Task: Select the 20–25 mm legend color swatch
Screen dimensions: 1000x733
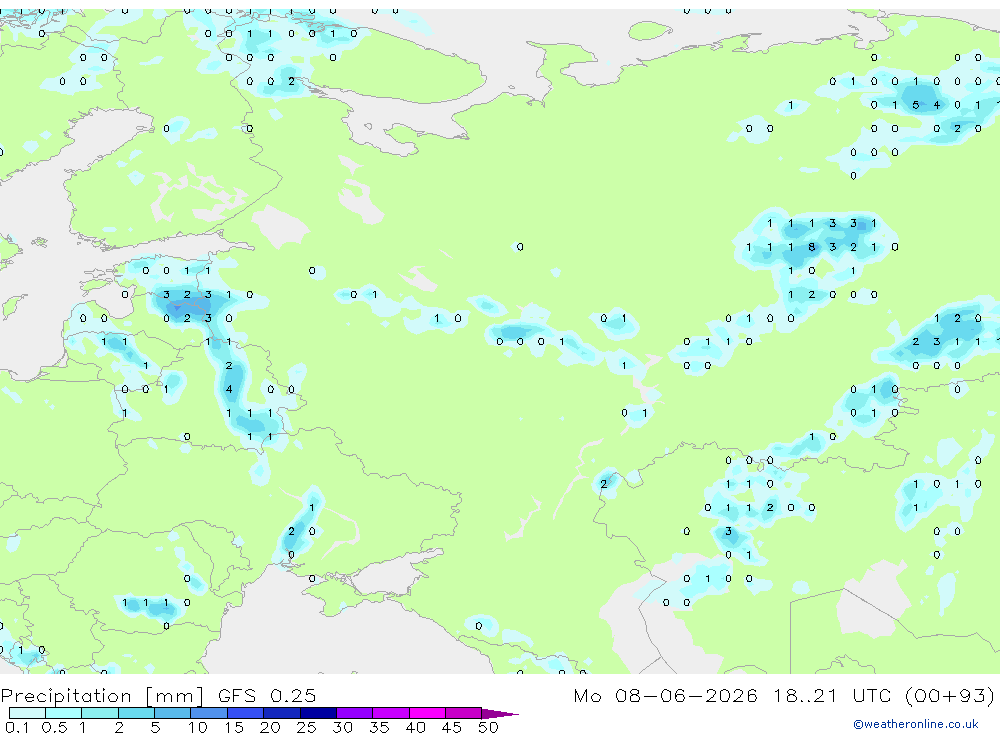Action: point(282,713)
